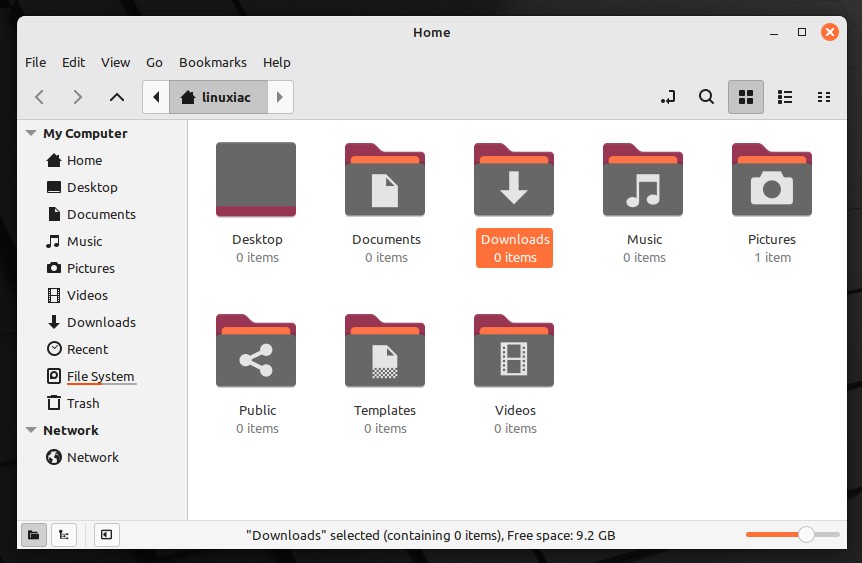Image resolution: width=862 pixels, height=563 pixels.
Task: Click the linuxiac path button
Action: tap(218, 97)
